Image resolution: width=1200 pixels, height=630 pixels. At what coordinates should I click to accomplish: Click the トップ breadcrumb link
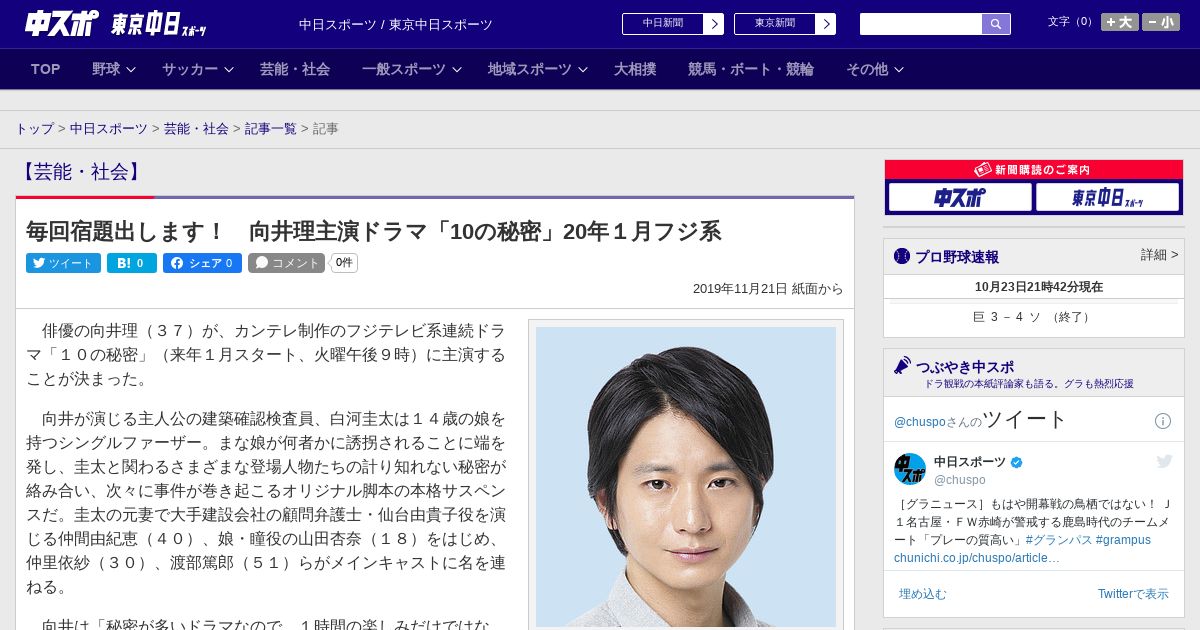35,129
